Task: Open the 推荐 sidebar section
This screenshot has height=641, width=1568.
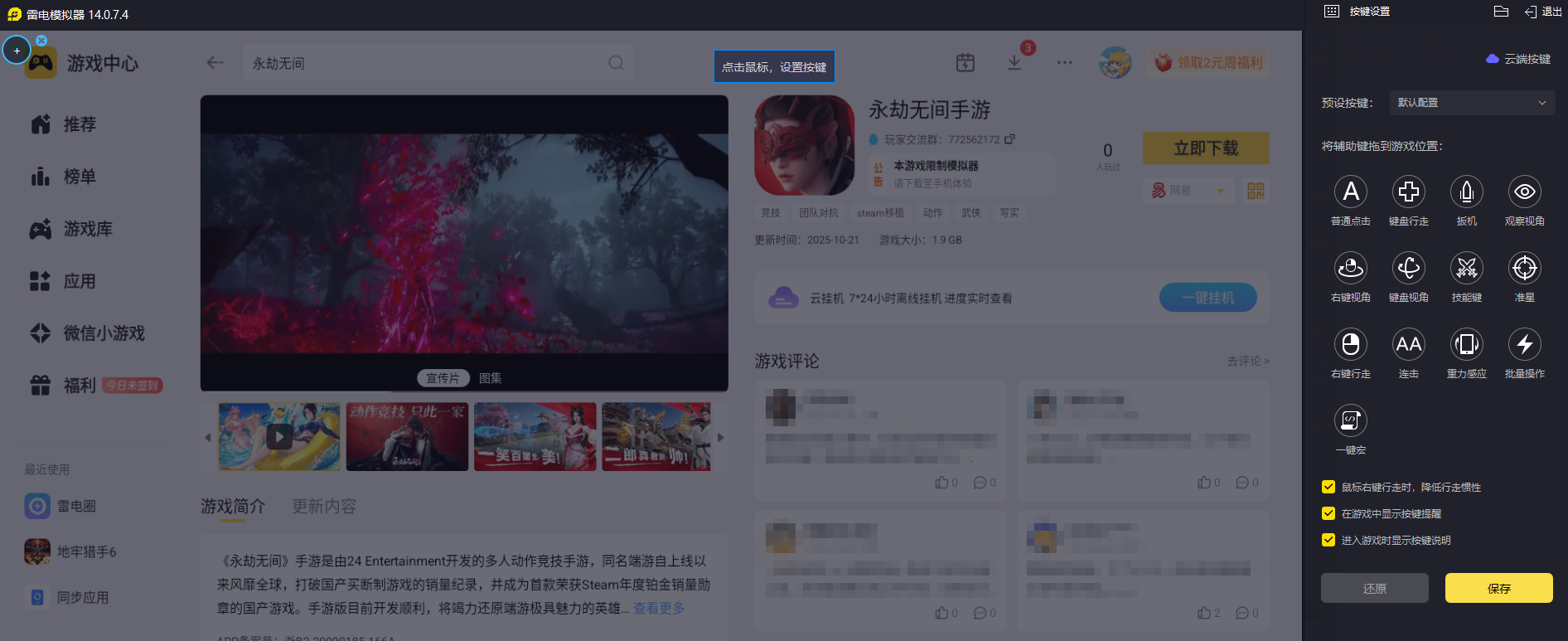Action: 64,124
